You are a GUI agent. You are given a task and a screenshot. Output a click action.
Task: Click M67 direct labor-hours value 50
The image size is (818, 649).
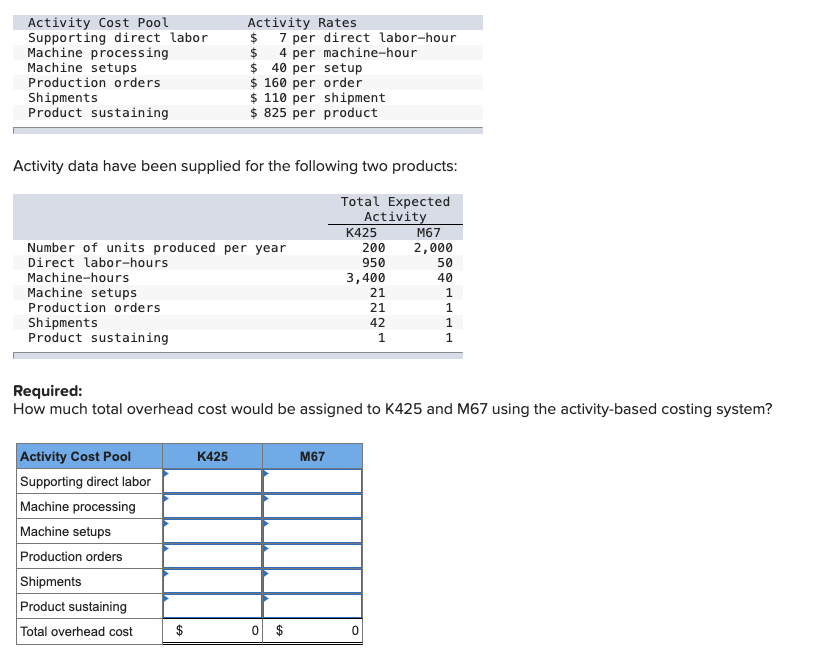pyautogui.click(x=445, y=262)
